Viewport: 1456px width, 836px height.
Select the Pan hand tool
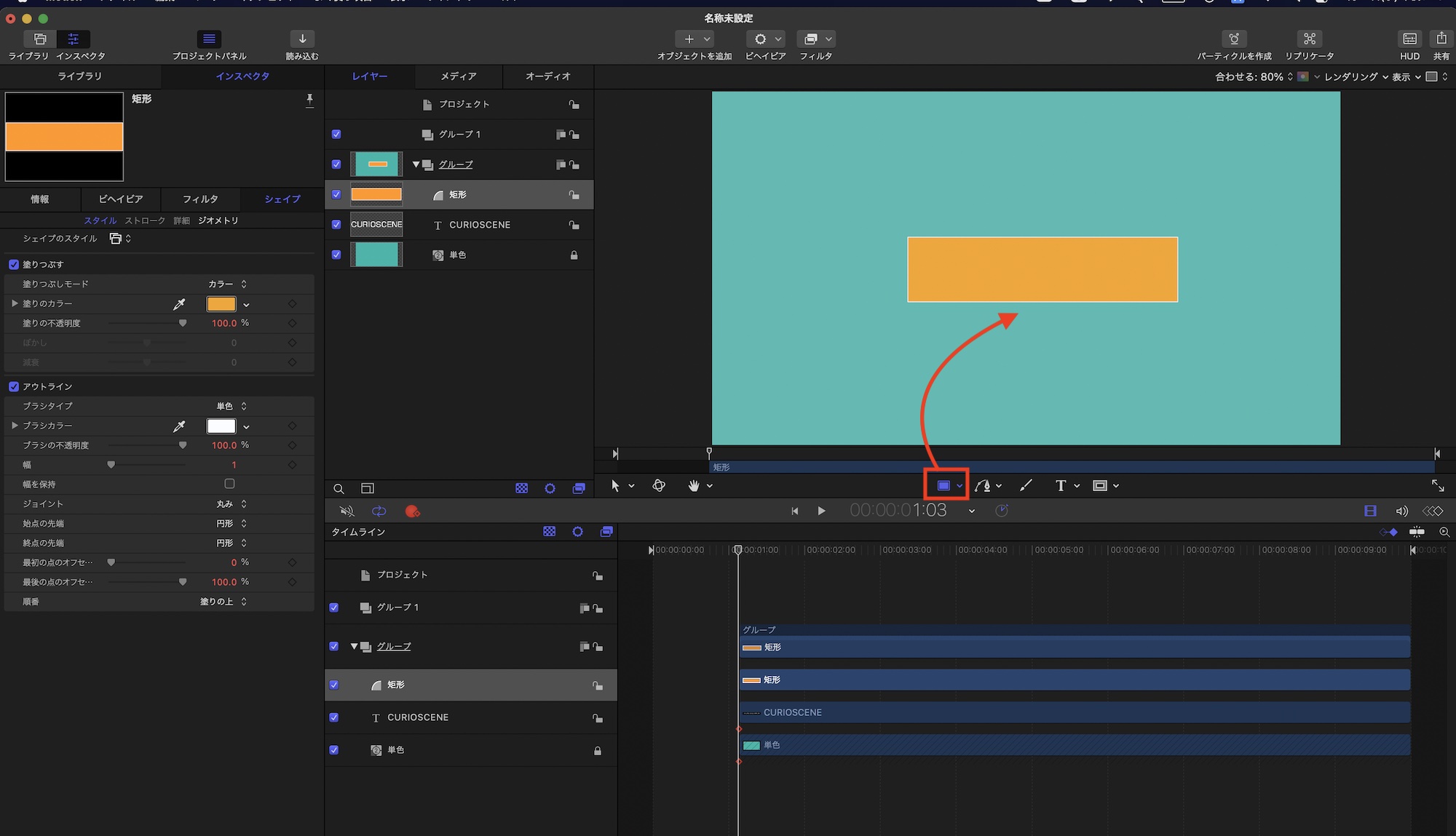pyautogui.click(x=694, y=485)
